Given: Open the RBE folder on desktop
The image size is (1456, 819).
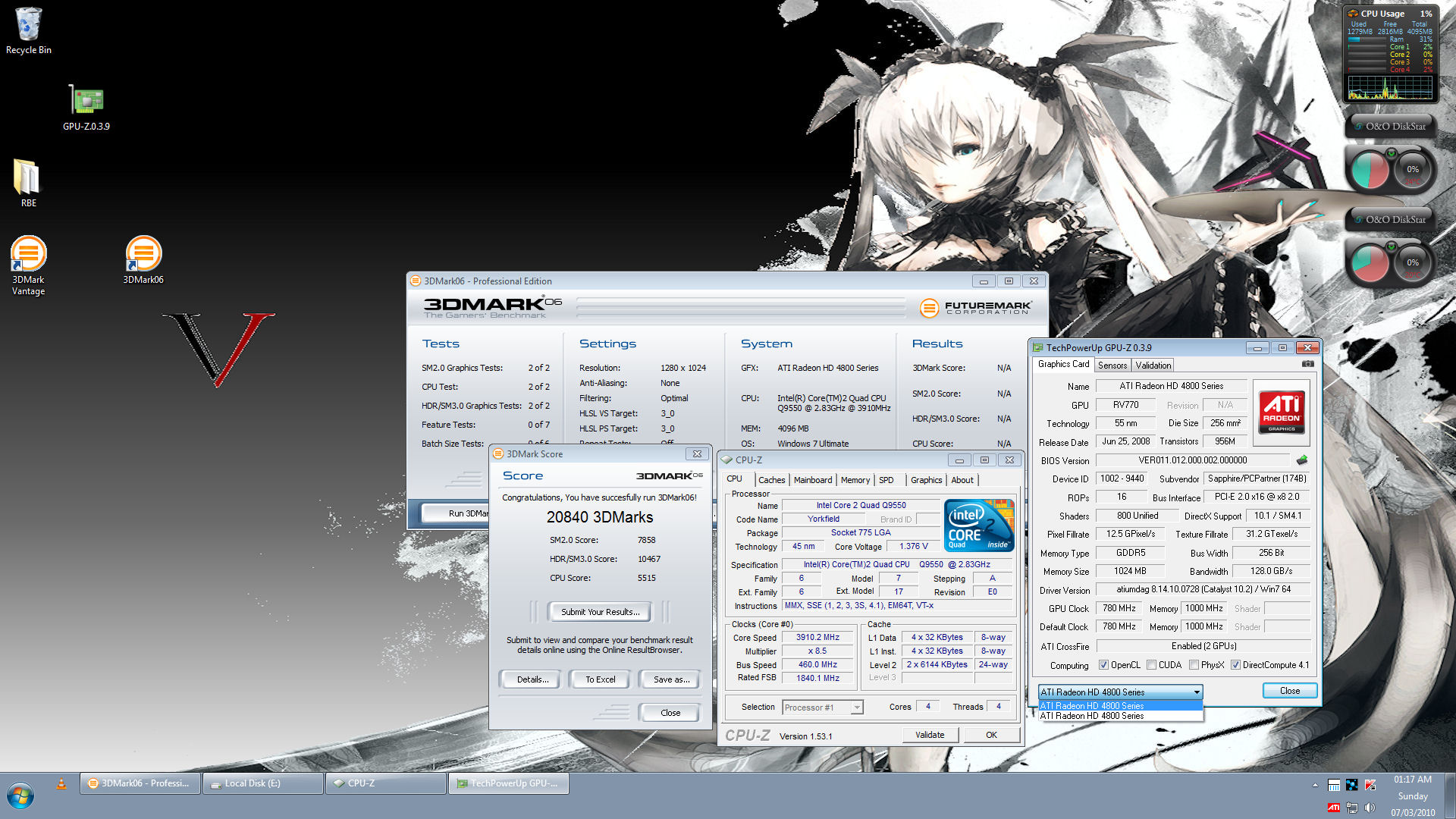Looking at the screenshot, I should tap(28, 184).
